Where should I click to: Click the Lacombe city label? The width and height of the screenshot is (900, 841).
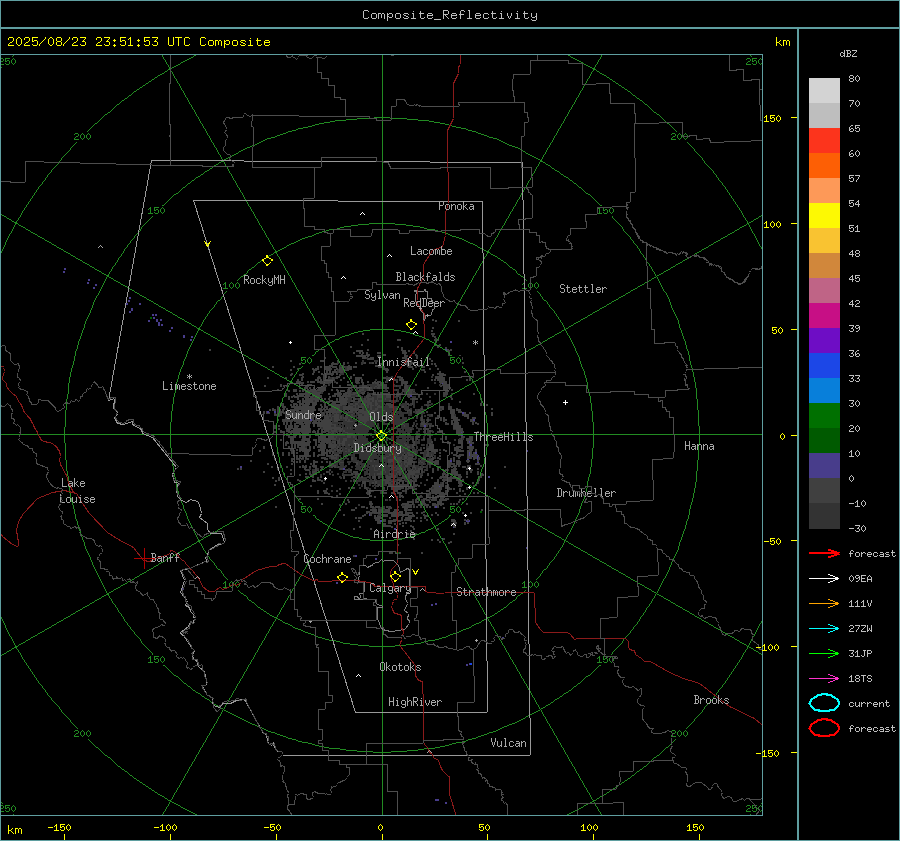431,251
